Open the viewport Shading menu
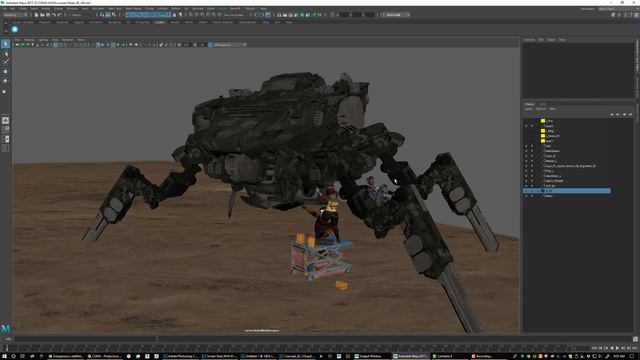The image size is (640, 360). (x=29, y=40)
